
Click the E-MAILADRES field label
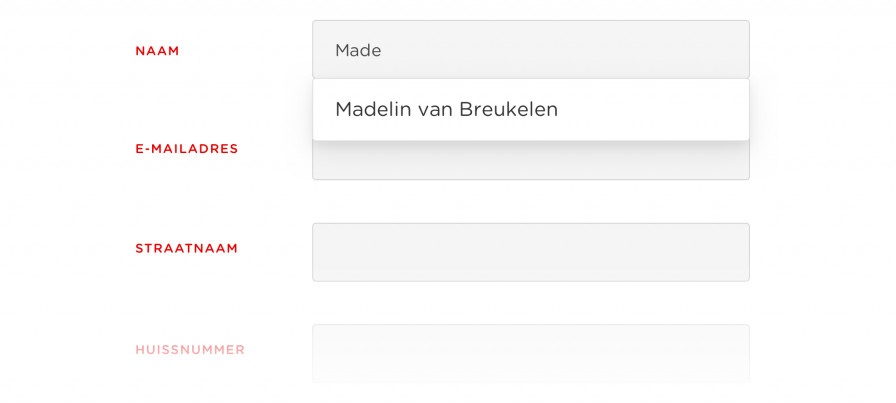click(187, 149)
